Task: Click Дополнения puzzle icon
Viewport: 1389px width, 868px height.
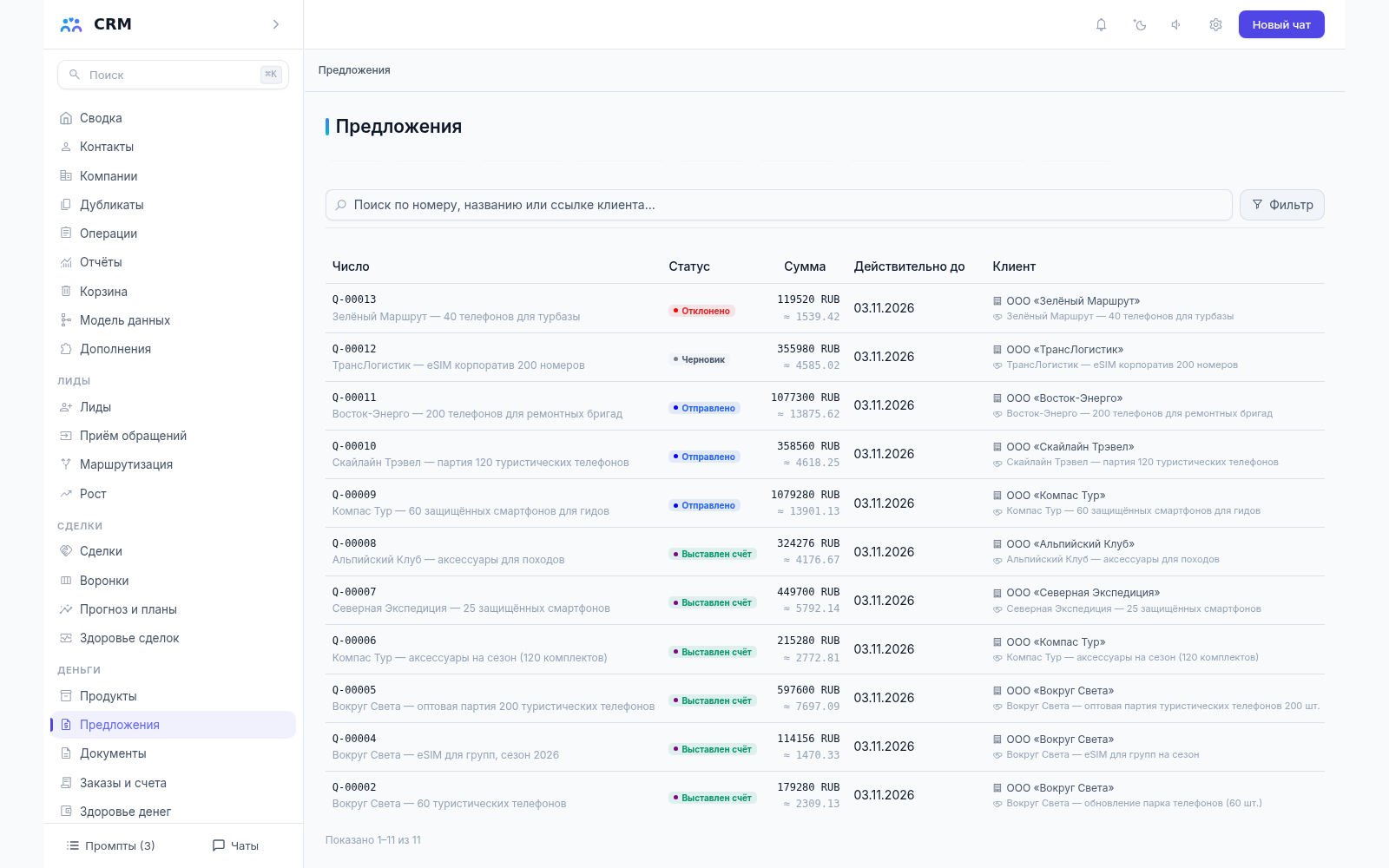Action: (66, 348)
